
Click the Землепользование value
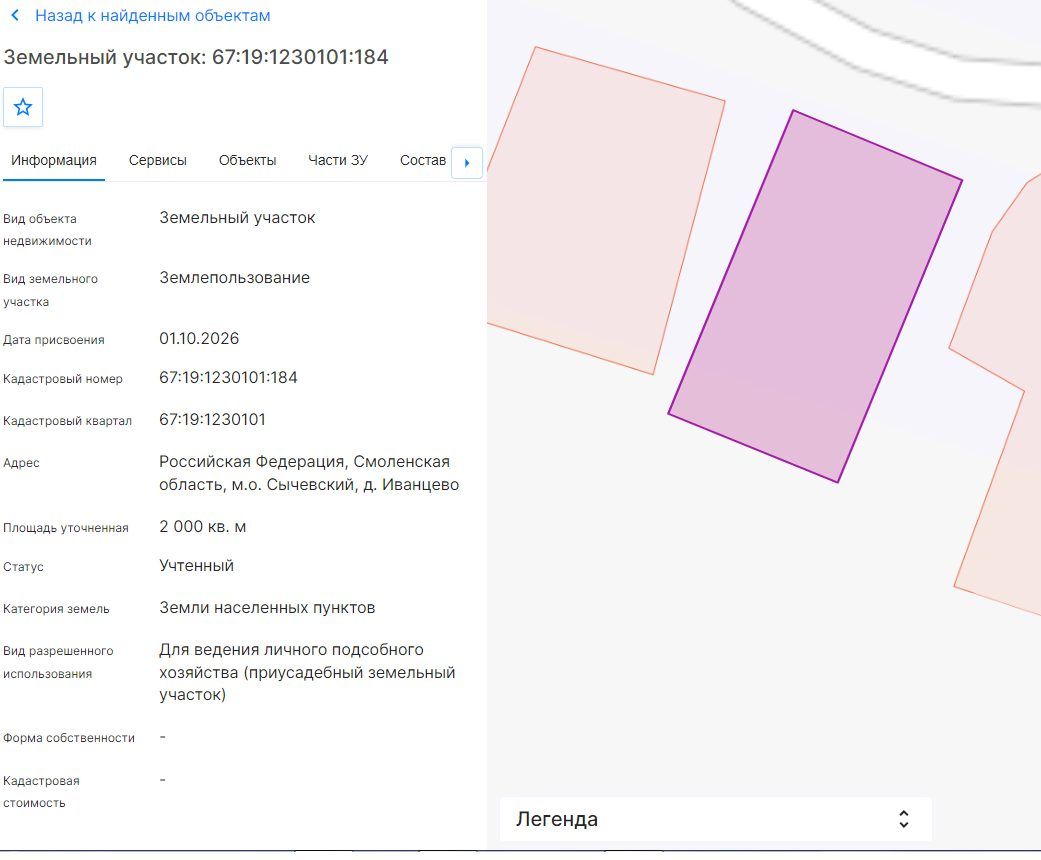point(234,278)
